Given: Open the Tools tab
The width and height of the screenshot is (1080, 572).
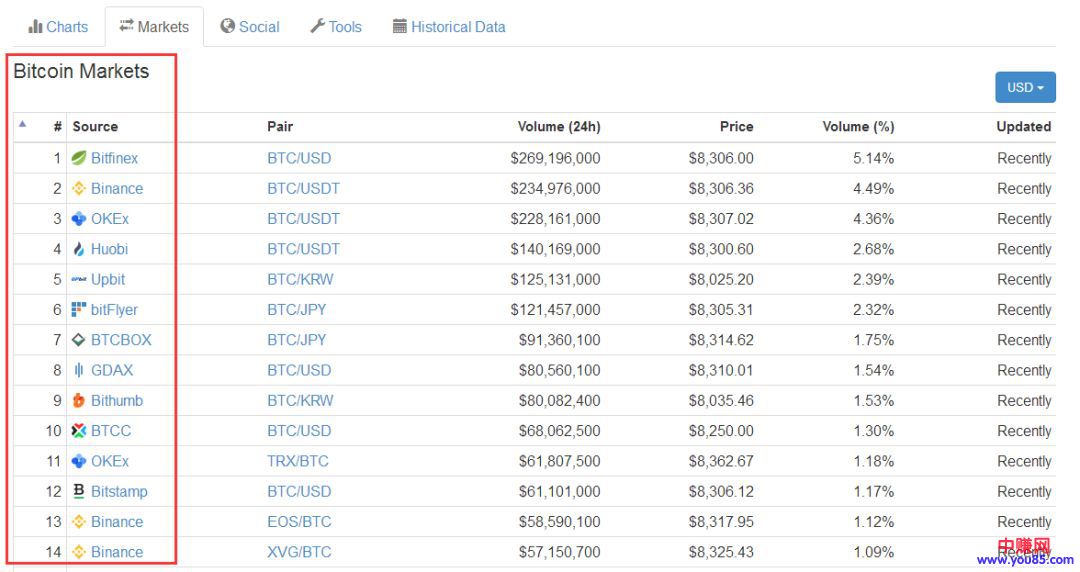Looking at the screenshot, I should [336, 27].
